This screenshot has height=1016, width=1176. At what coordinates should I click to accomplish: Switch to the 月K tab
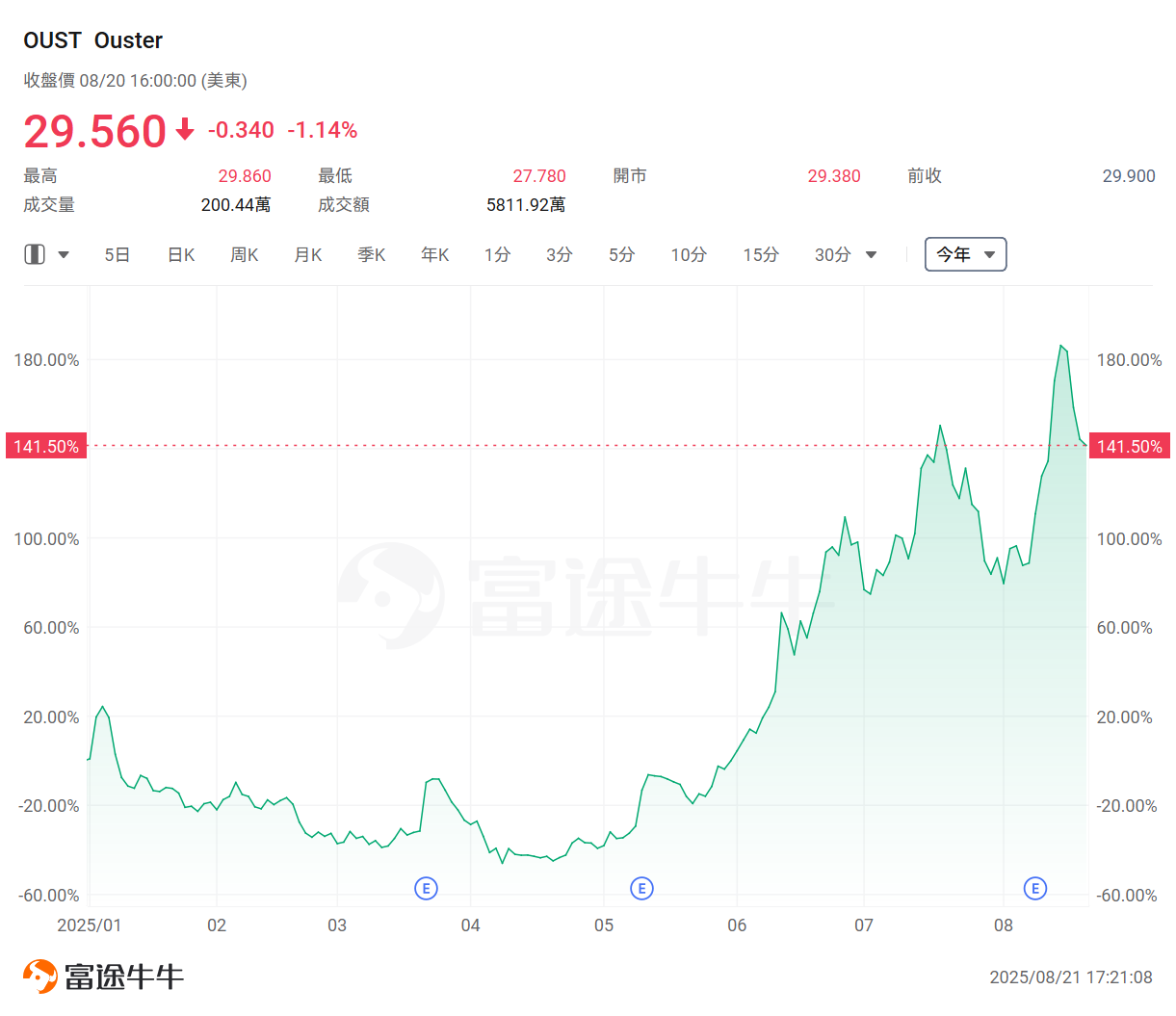307,253
